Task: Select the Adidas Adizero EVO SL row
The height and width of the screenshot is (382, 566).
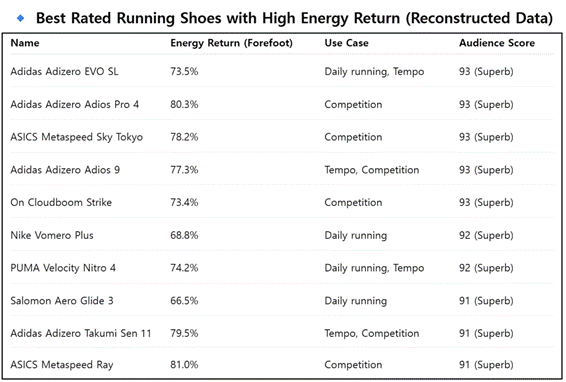Action: (282, 71)
